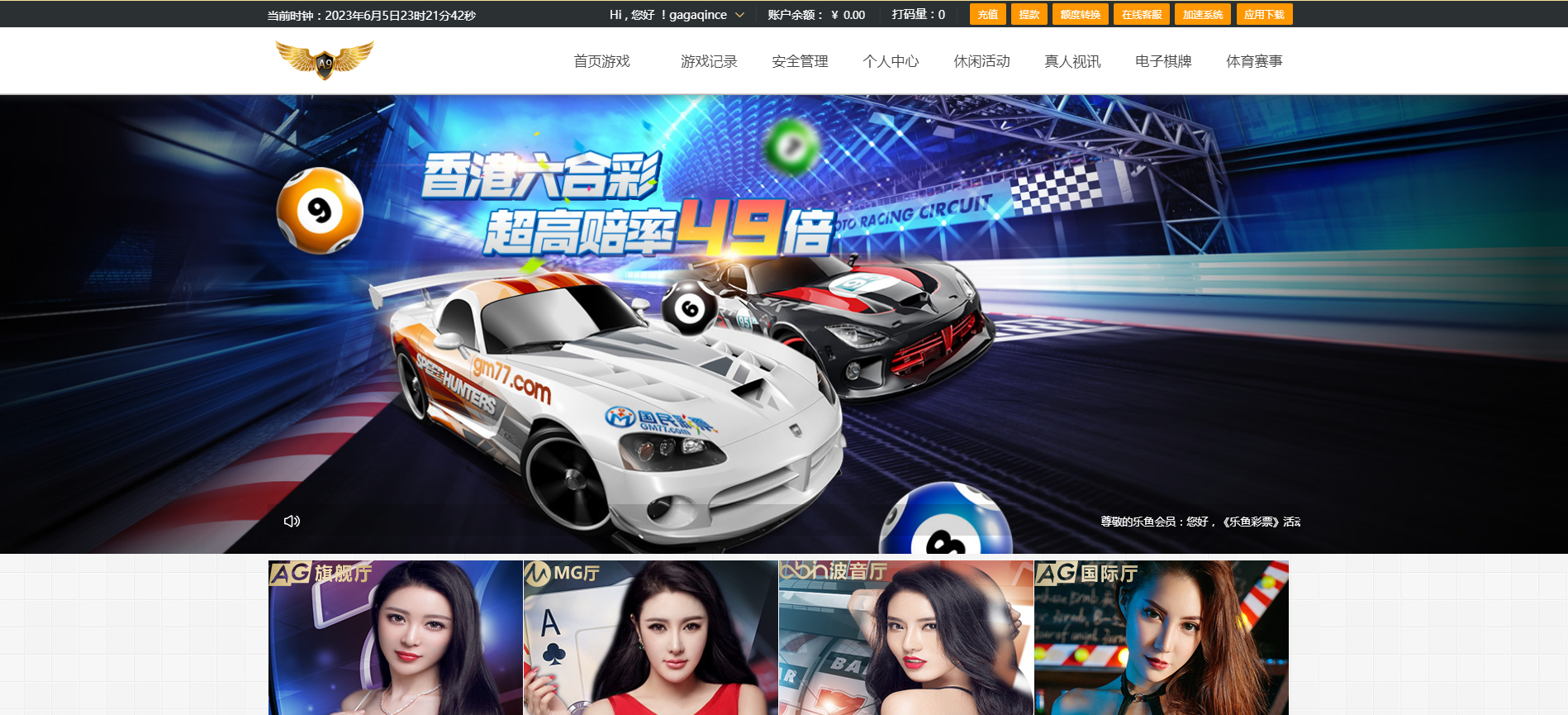Open 个人中心 personal center
1568x715 pixels.
(x=891, y=61)
